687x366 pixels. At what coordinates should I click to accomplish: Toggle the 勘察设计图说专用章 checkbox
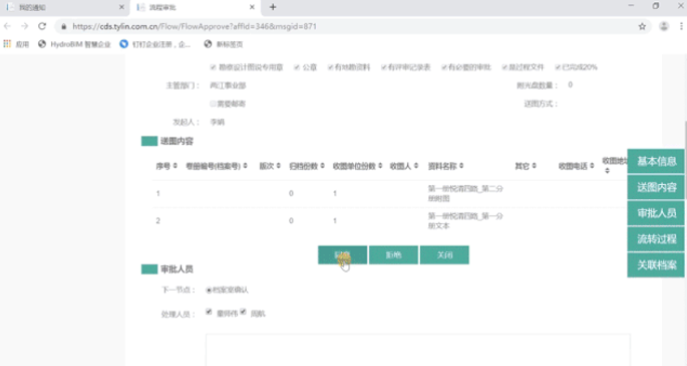(213, 67)
